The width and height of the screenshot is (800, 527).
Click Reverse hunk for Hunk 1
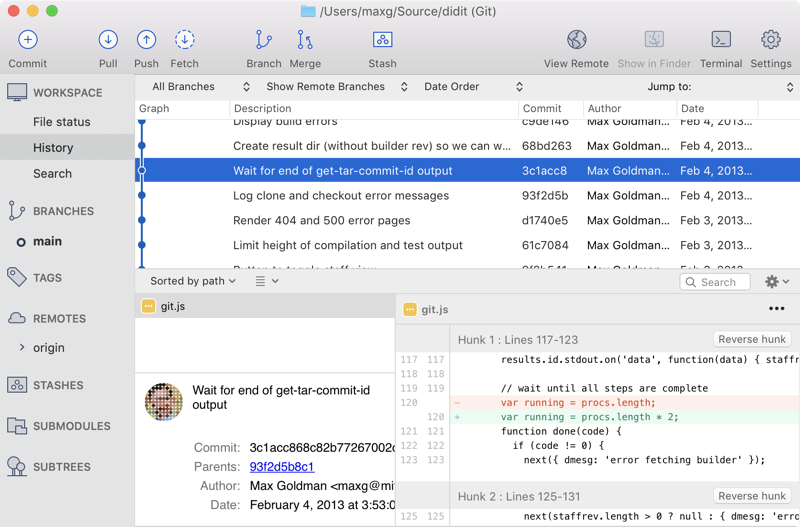point(751,339)
